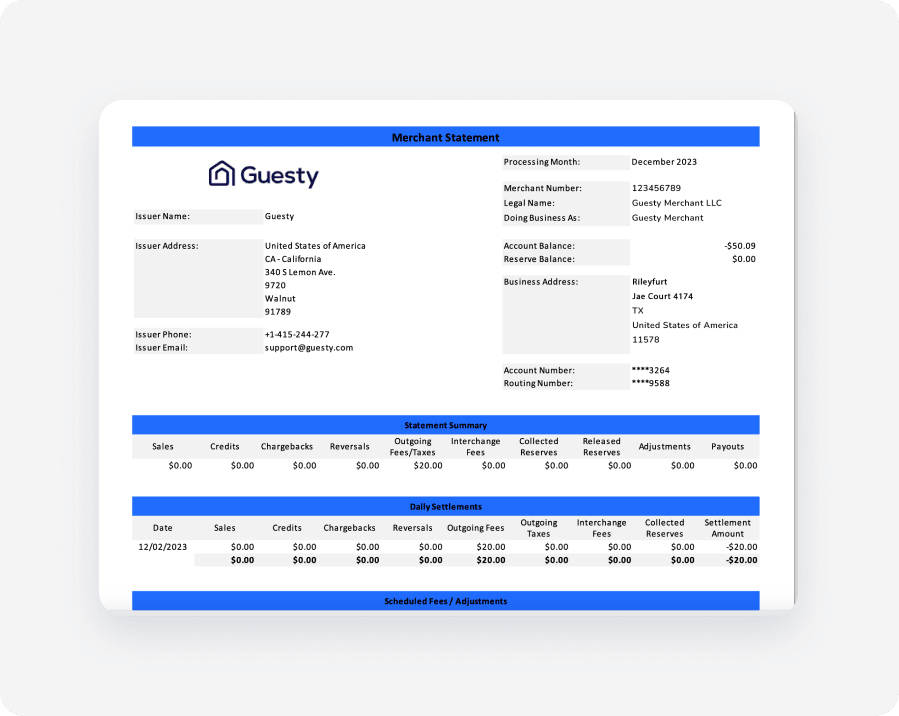Select phone number +1-415-244-277
Viewport: 899px width, 716px height.
[297, 335]
